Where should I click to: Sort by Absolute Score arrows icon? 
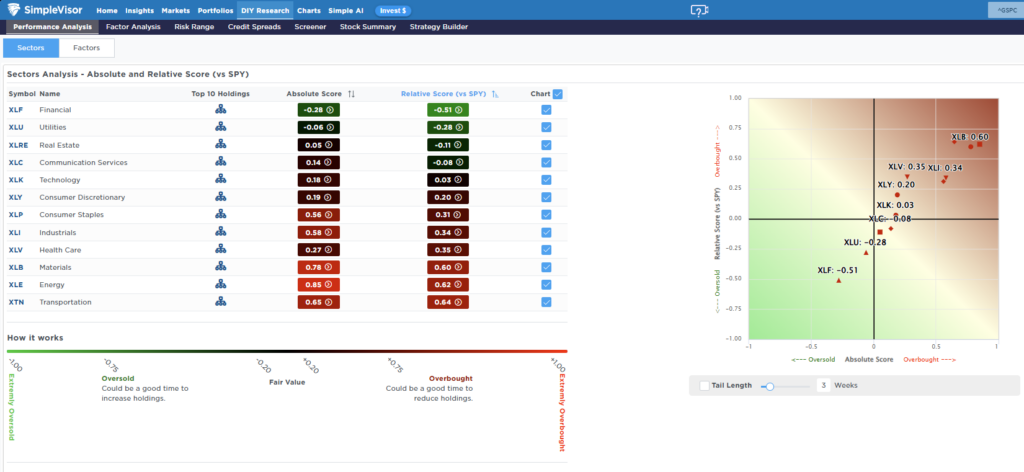351,94
